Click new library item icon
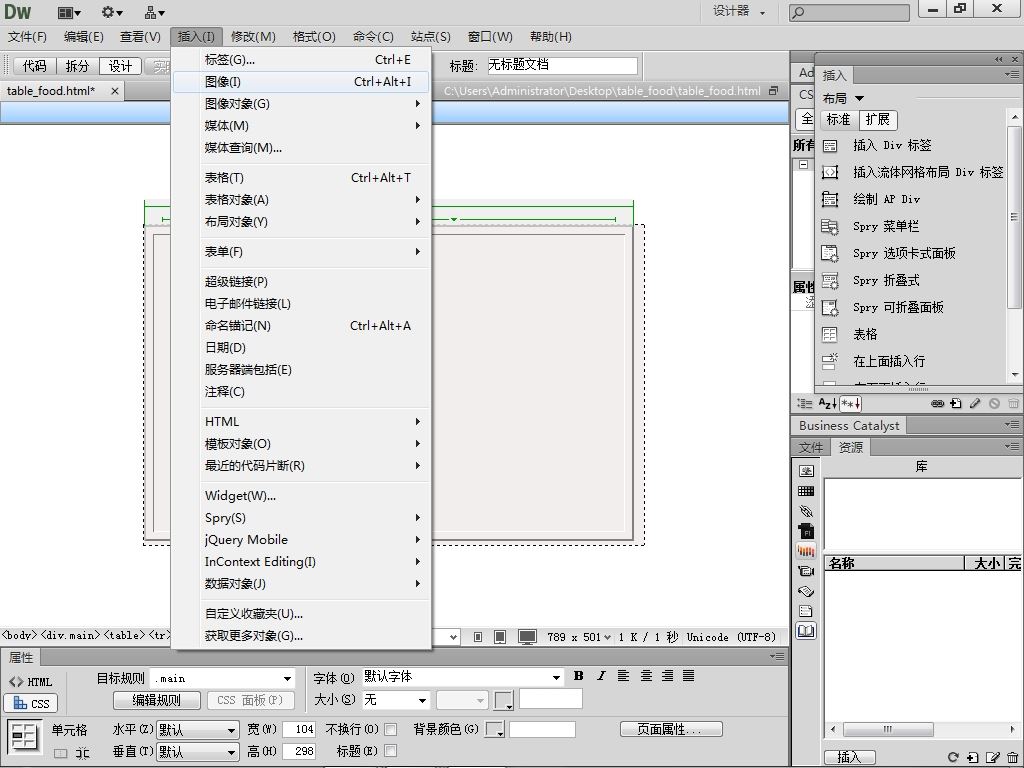Image resolution: width=1024 pixels, height=768 pixels. (973, 757)
